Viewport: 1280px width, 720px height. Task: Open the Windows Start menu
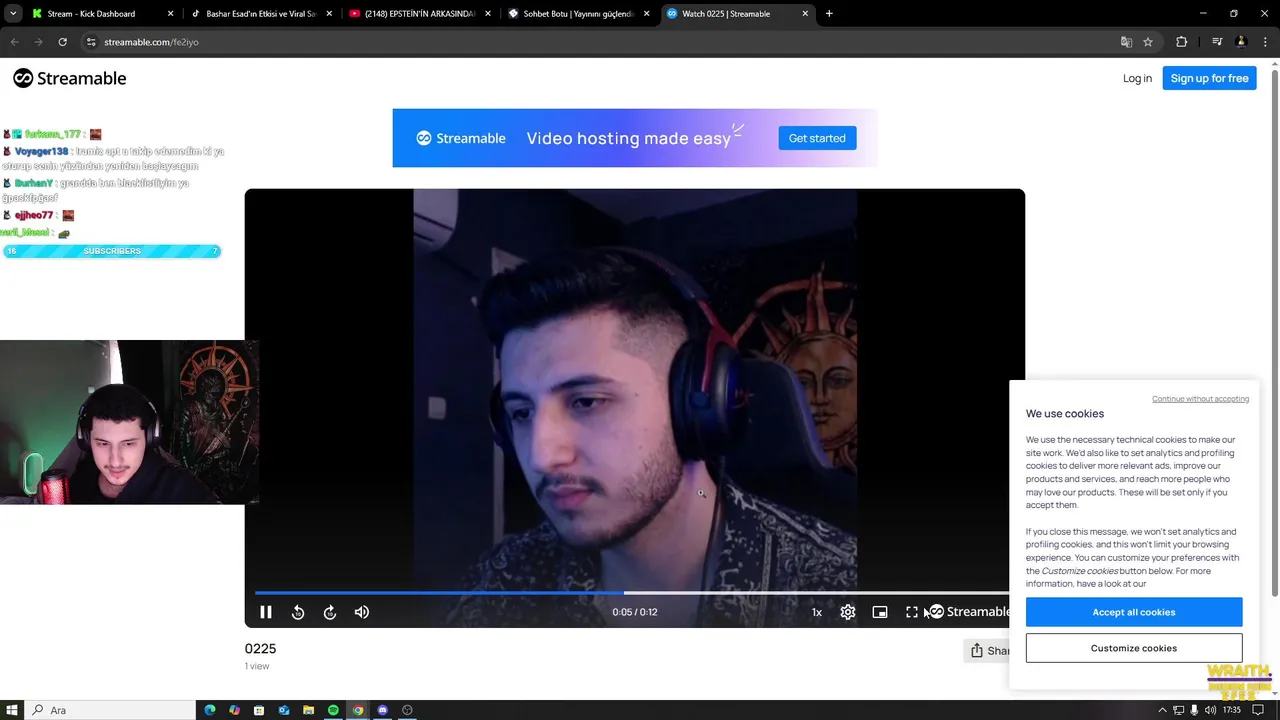pyautogui.click(x=13, y=710)
